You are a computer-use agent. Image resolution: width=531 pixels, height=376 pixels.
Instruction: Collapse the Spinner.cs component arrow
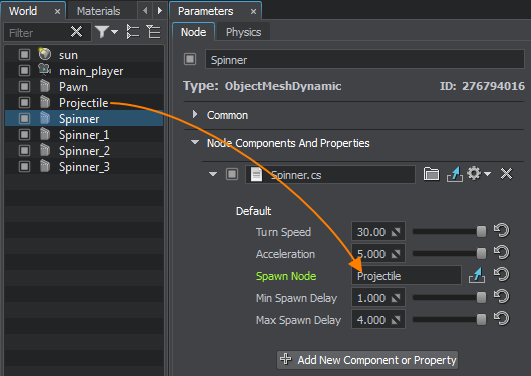213,174
